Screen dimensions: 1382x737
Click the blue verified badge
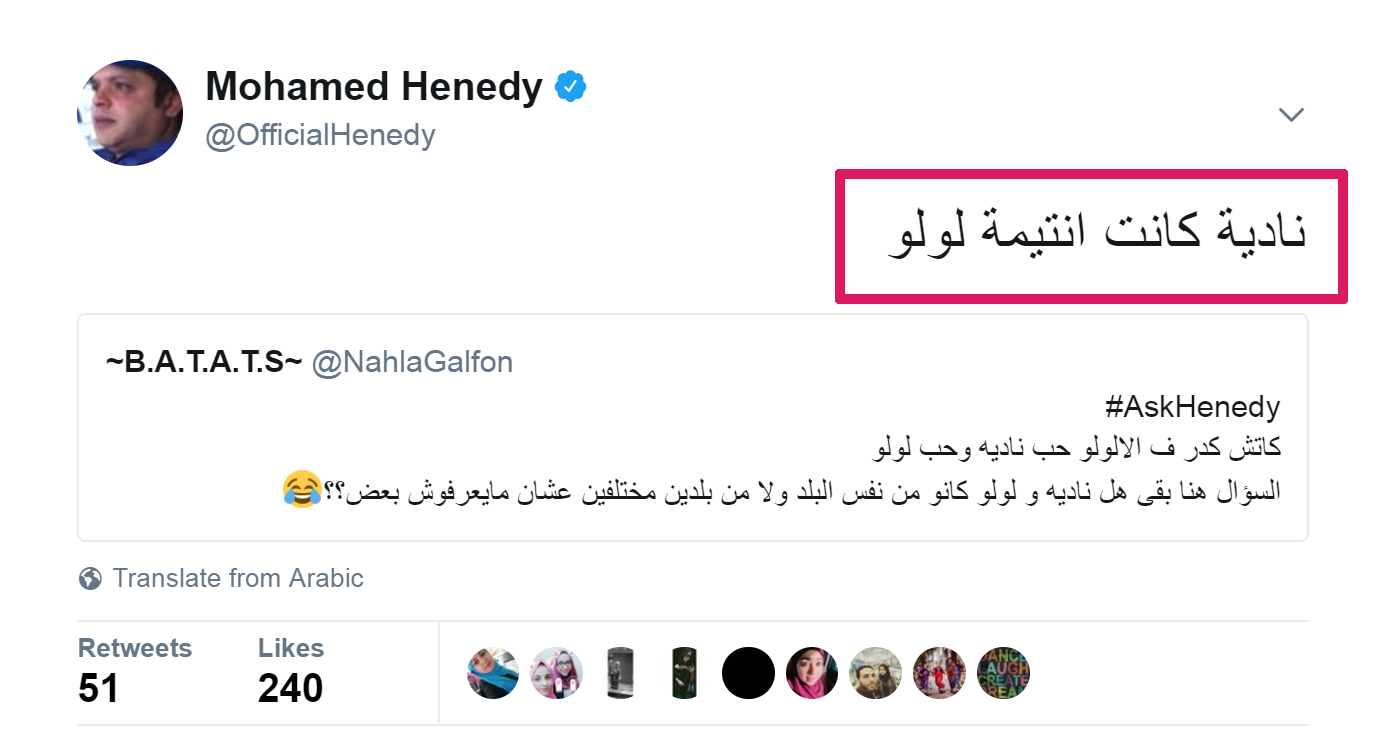coord(570,88)
